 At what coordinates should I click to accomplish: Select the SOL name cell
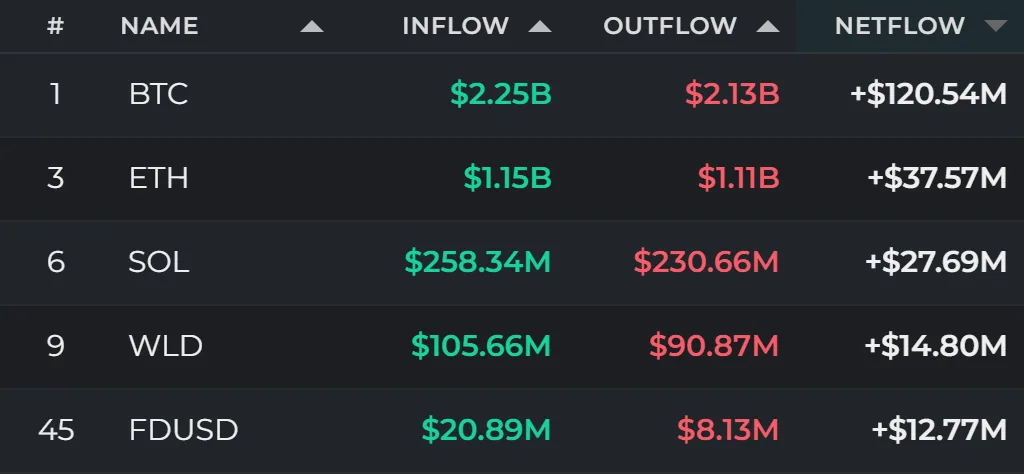pos(159,262)
